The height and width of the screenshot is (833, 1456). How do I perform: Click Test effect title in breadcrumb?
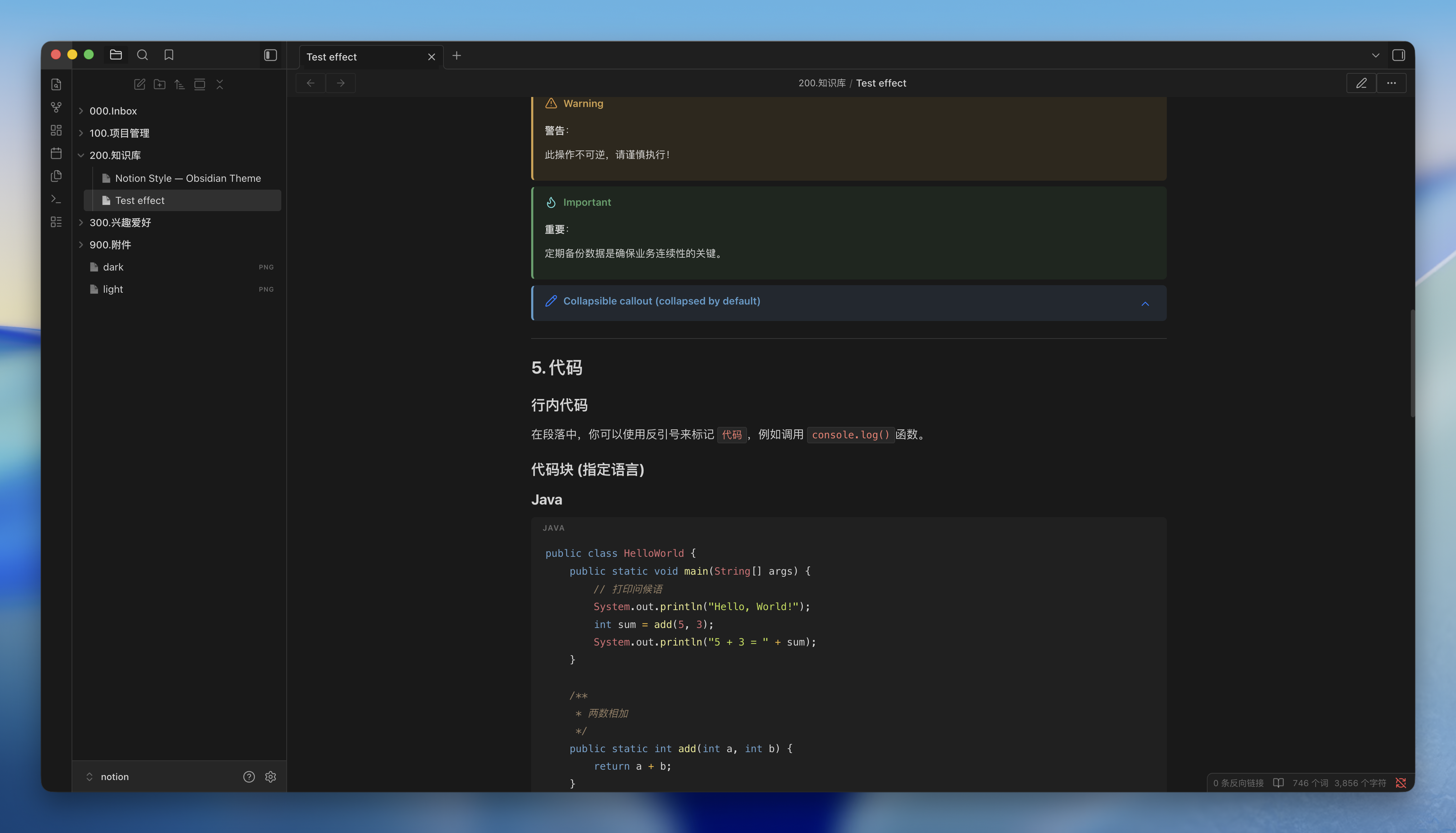pos(881,83)
